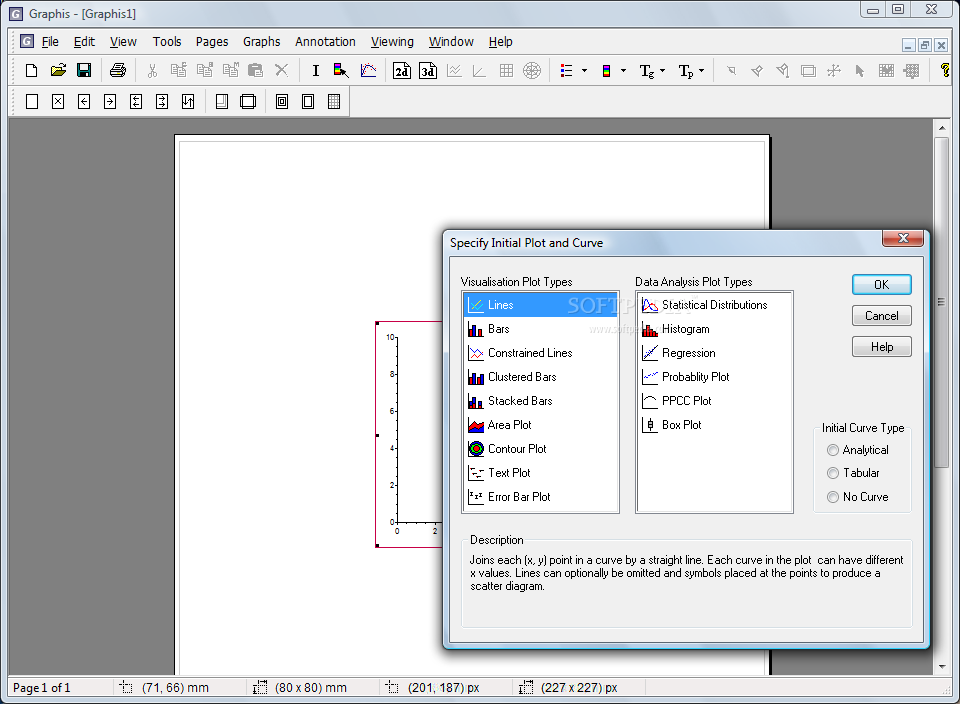The width and height of the screenshot is (960, 704).
Task: Click the New document icon
Action: [31, 71]
